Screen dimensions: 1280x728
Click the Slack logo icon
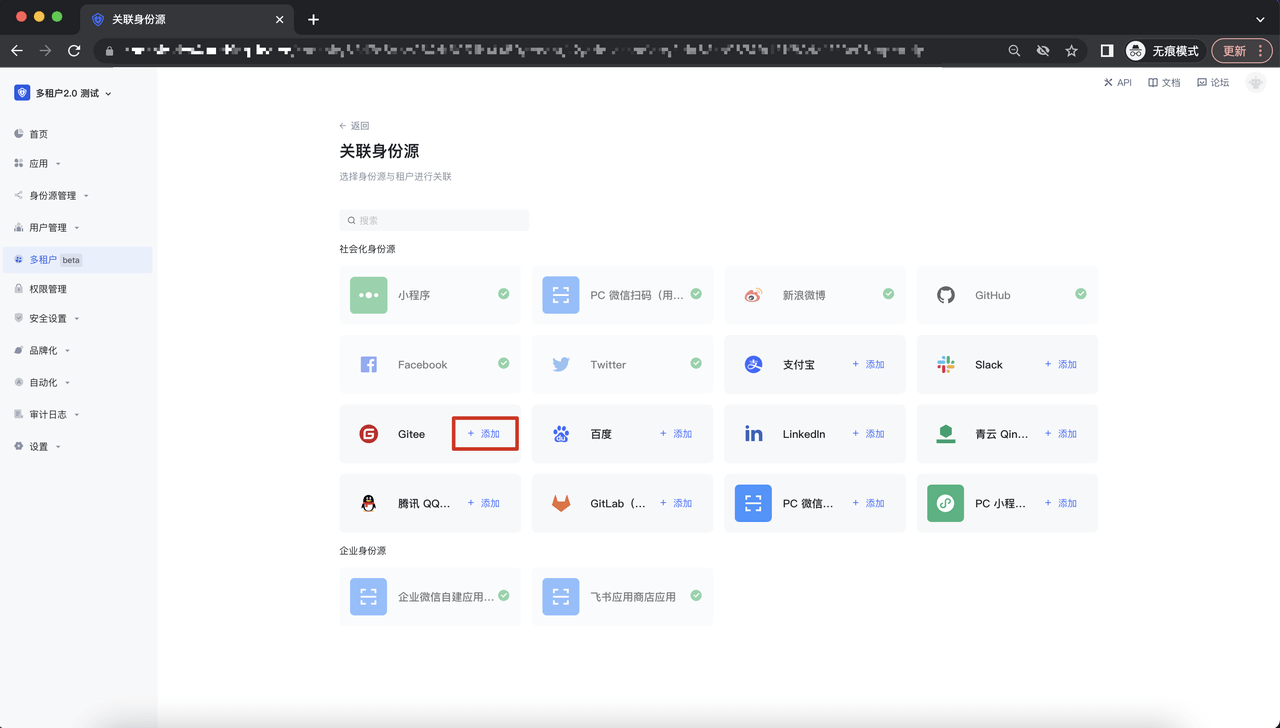(945, 365)
